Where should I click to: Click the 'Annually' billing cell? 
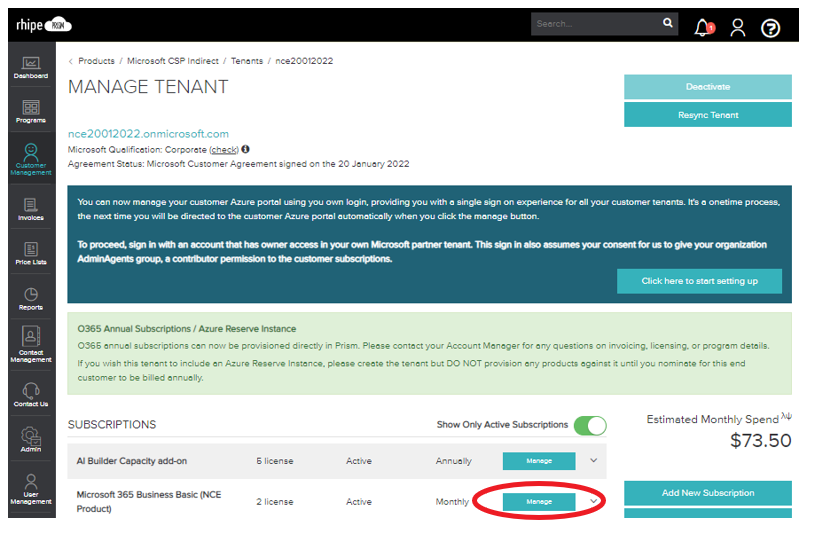pyautogui.click(x=453, y=461)
